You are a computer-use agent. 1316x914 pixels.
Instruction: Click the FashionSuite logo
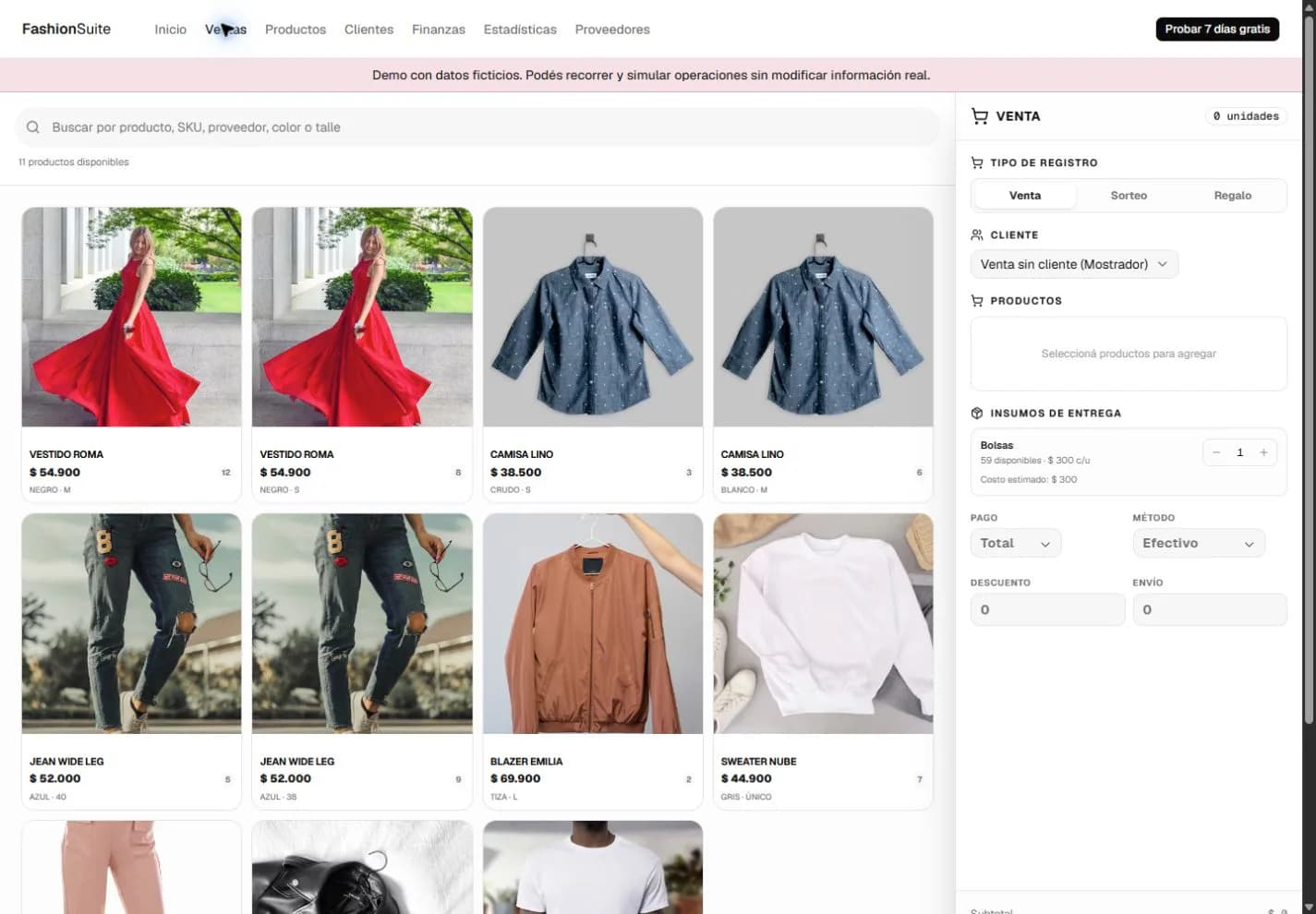coord(66,30)
